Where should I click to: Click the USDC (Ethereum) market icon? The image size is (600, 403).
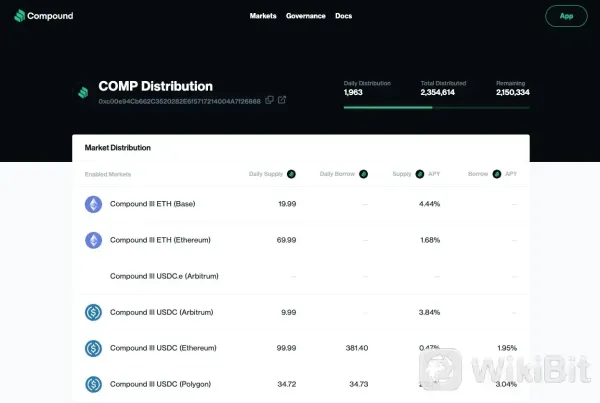click(93, 348)
